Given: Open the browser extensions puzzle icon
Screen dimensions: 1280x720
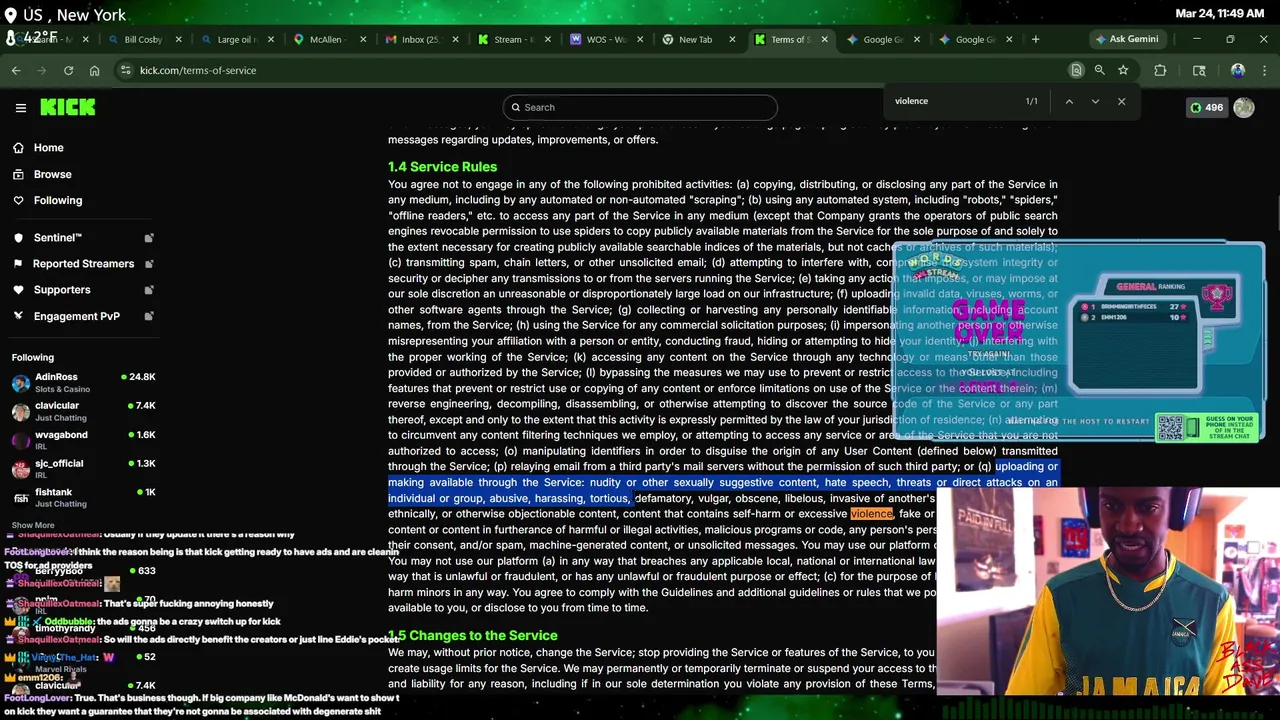Looking at the screenshot, I should [1160, 70].
